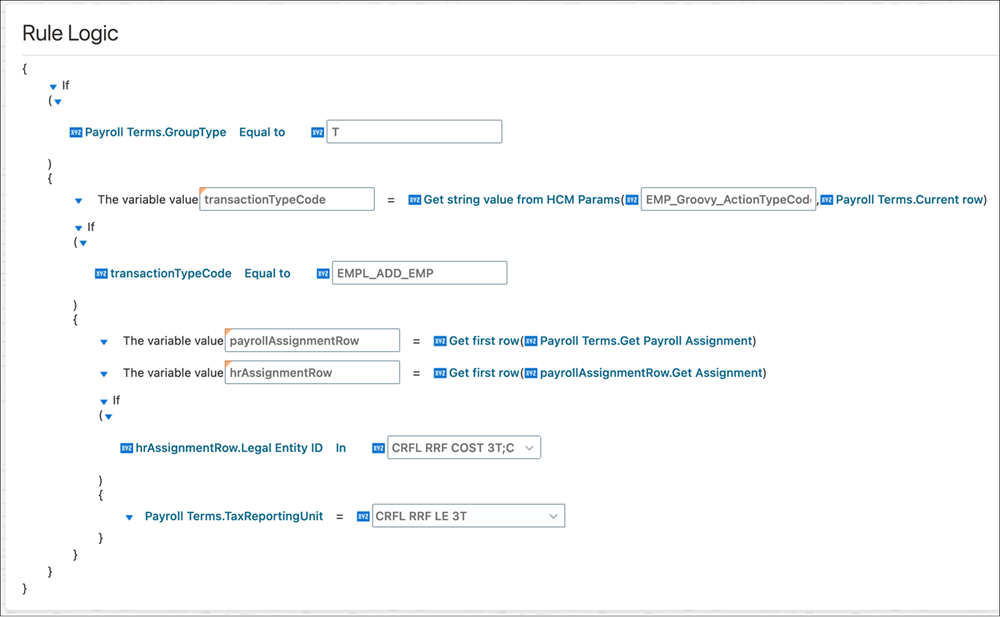Click the XYZ icon before Get first row for payrollAssignmentRow

coord(440,340)
